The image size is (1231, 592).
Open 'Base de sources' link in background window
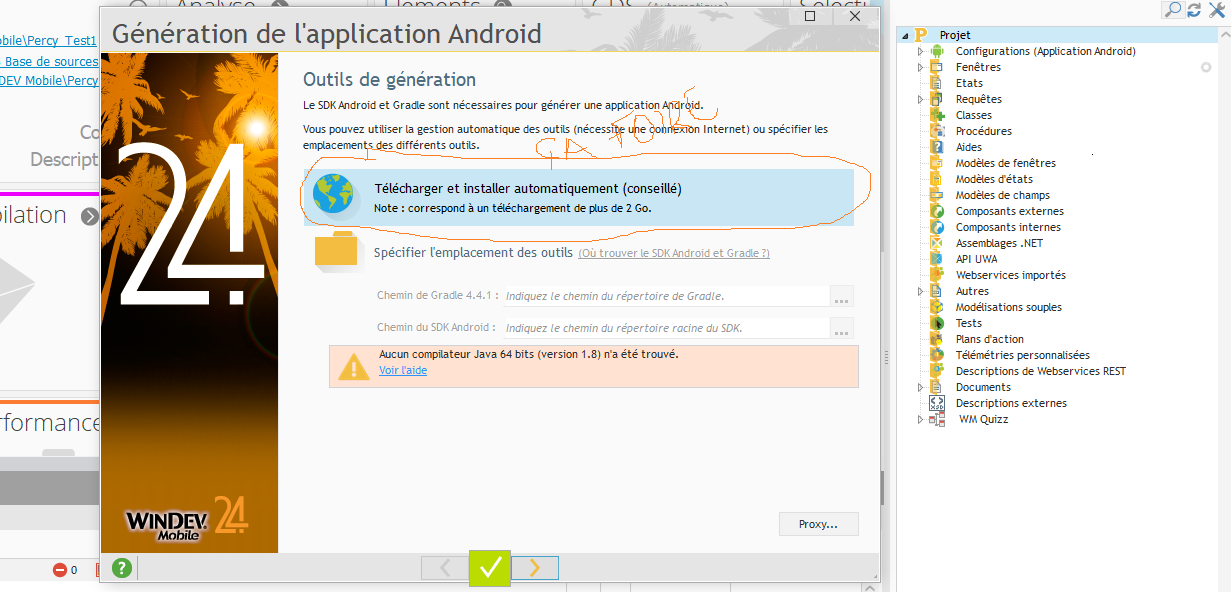pyautogui.click(x=51, y=61)
